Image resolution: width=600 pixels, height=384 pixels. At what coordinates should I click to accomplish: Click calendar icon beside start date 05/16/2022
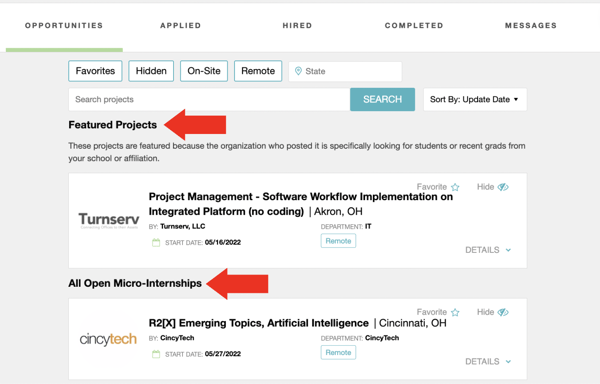click(x=156, y=242)
